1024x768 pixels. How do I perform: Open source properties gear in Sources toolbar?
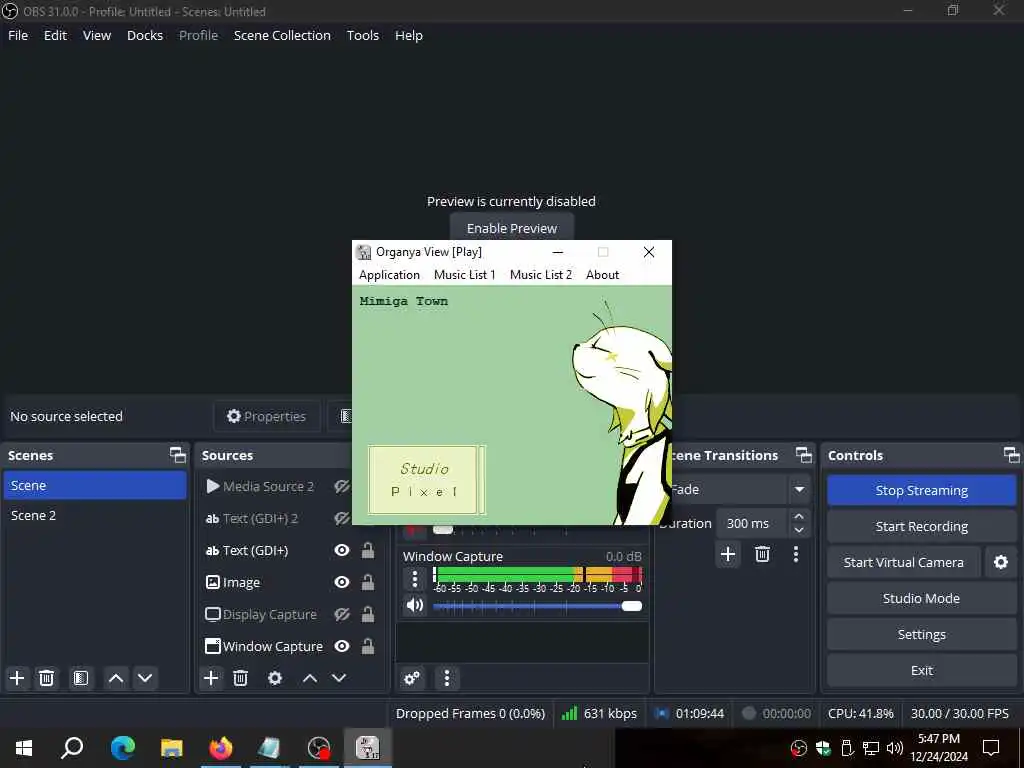275,678
